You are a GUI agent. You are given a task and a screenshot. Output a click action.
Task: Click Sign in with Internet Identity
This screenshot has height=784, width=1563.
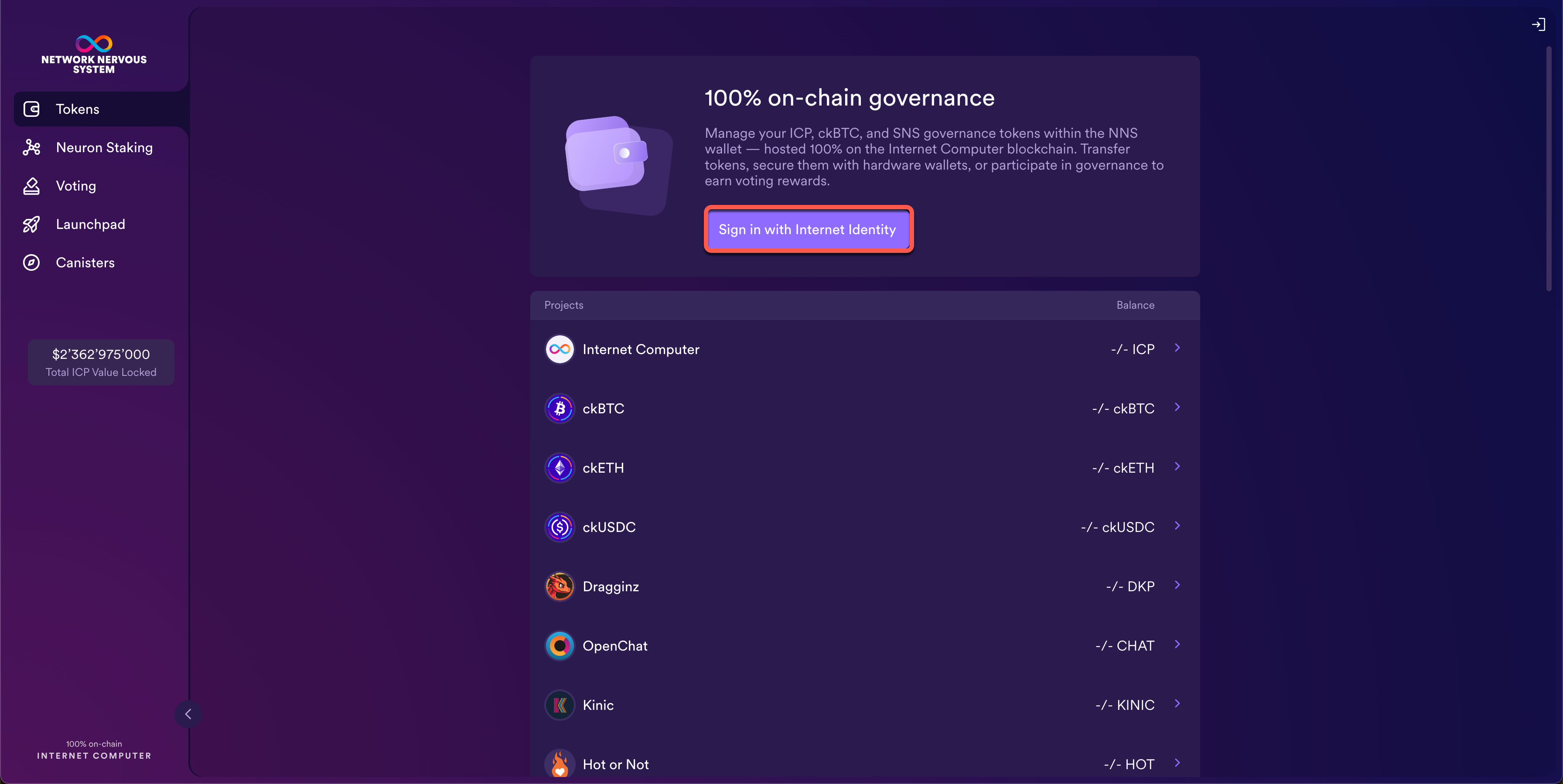[808, 229]
